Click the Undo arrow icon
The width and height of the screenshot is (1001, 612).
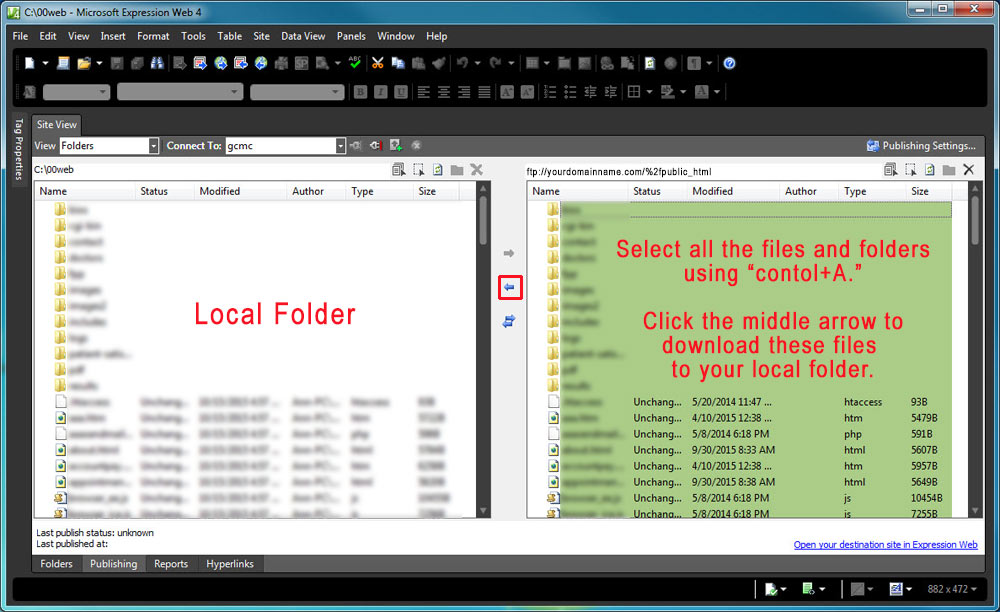[x=463, y=63]
